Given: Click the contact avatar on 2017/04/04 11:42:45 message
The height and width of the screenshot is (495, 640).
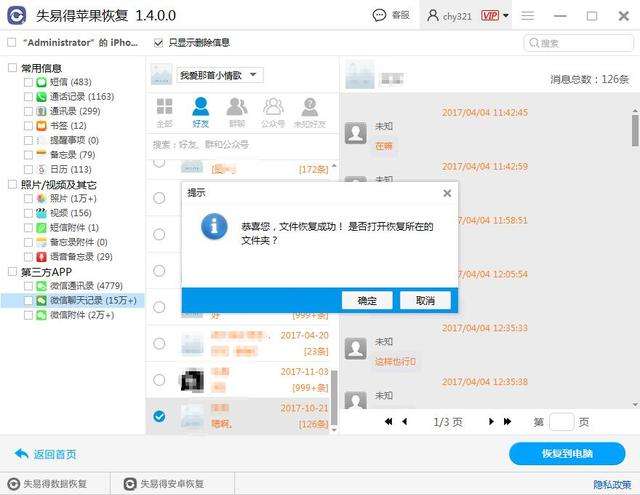Looking at the screenshot, I should click(x=356, y=133).
